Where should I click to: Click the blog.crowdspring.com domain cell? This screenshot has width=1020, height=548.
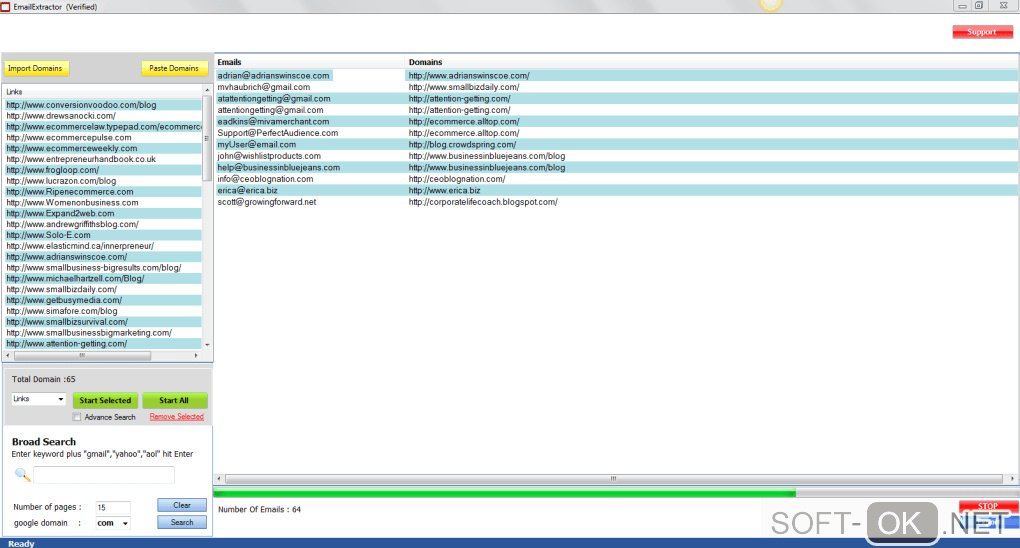(463, 144)
